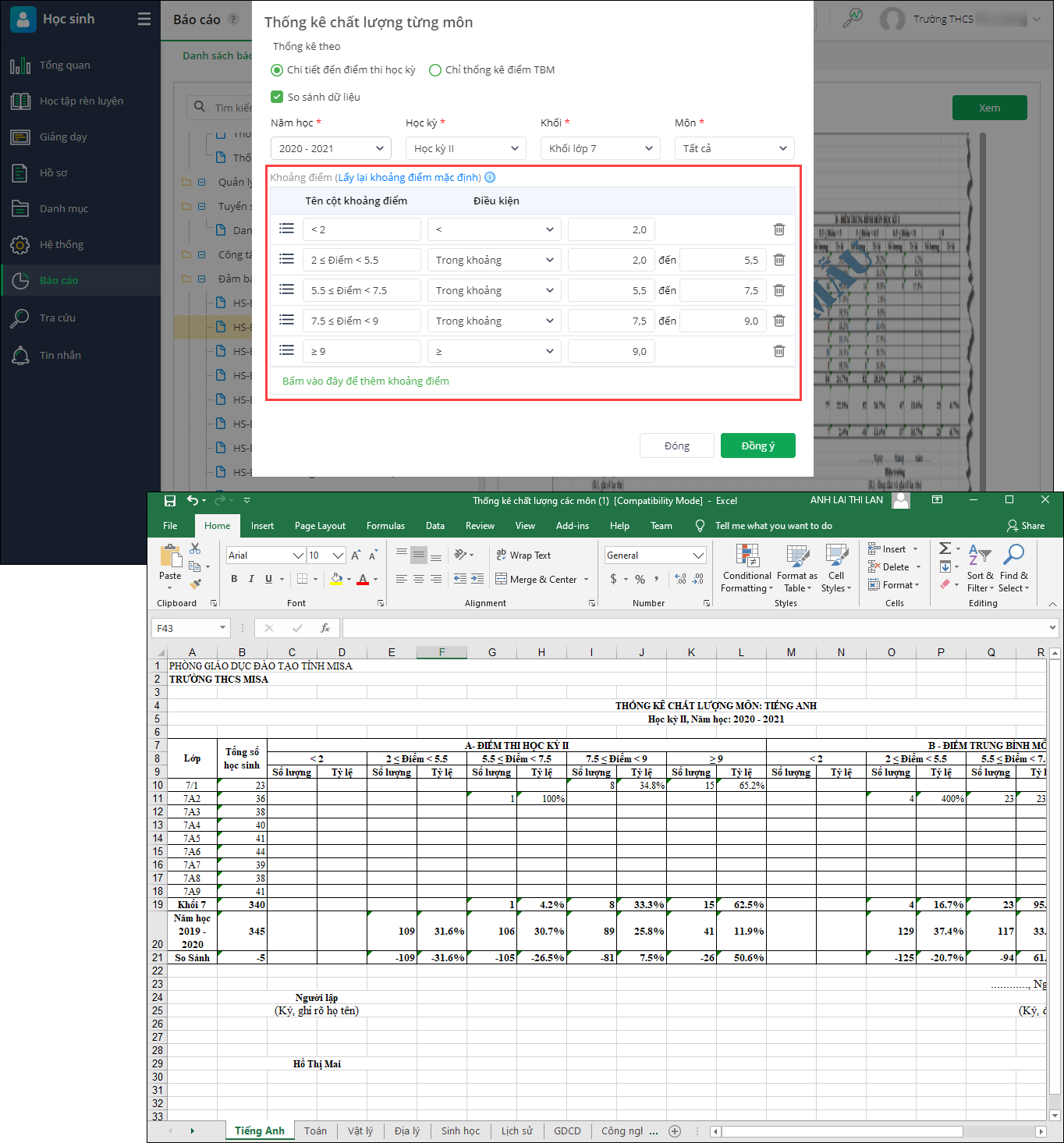Click the trash icon for '≥ 9' row
Image resolution: width=1064 pixels, height=1143 pixels.
pyautogui.click(x=778, y=351)
